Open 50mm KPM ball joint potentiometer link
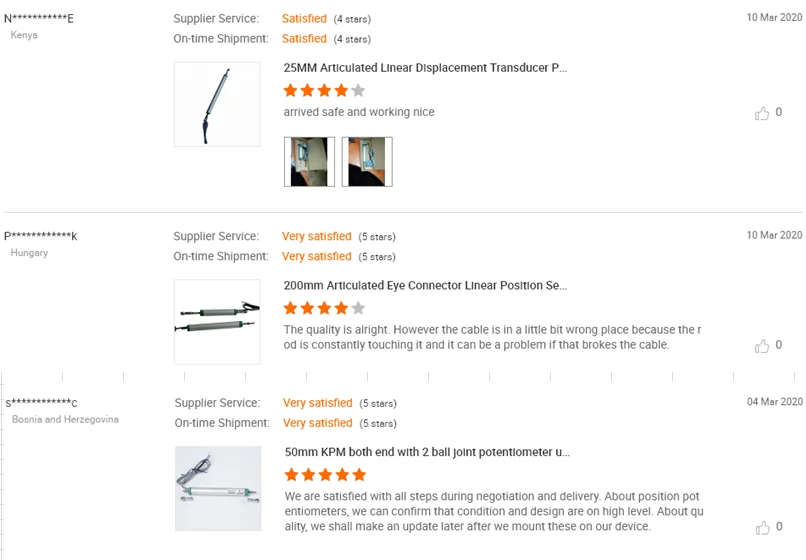The height and width of the screenshot is (560, 806). point(427,452)
